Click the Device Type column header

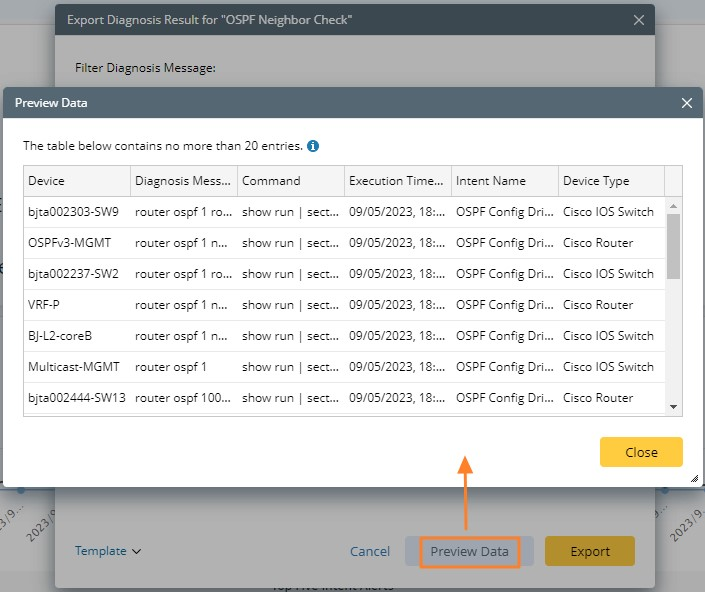[x=610, y=181]
